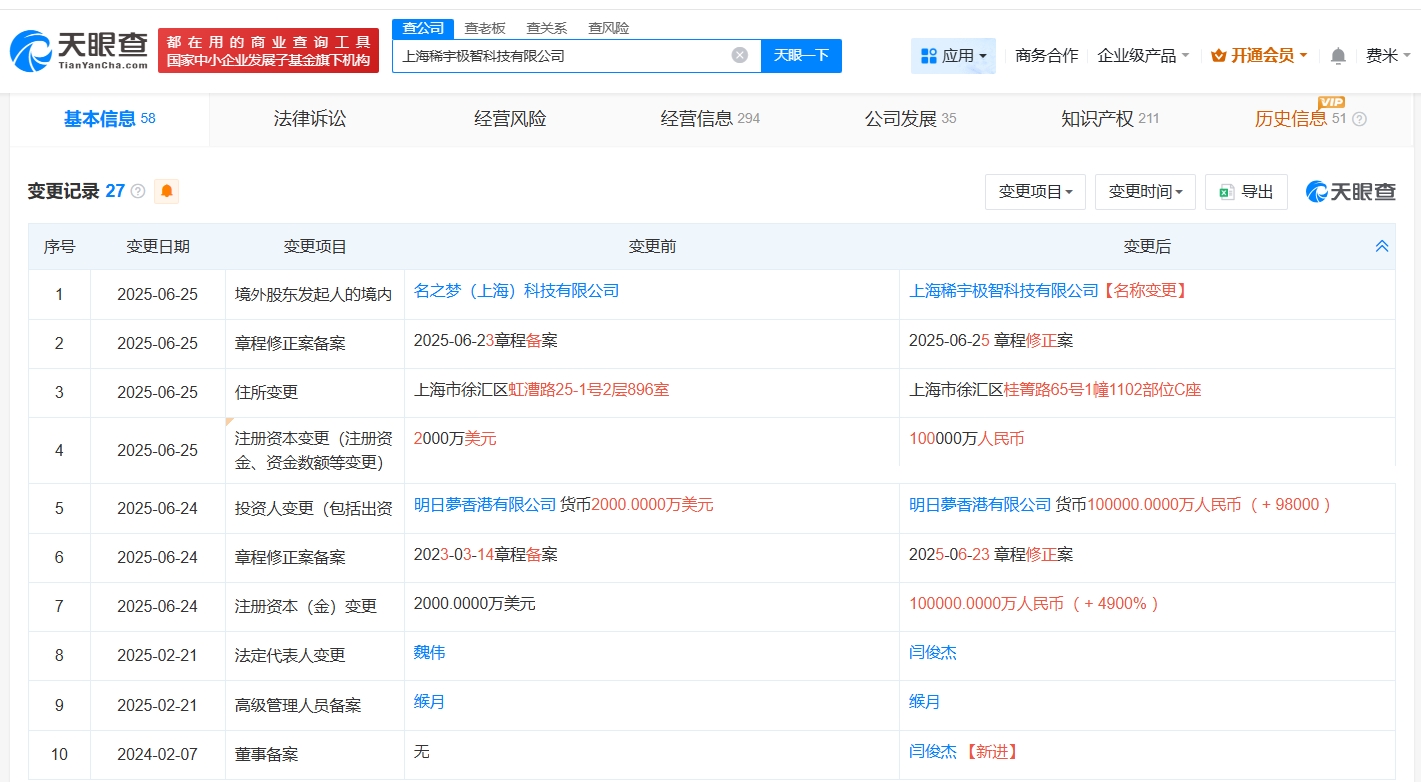Select the 查老板 search mode tab

[485, 28]
